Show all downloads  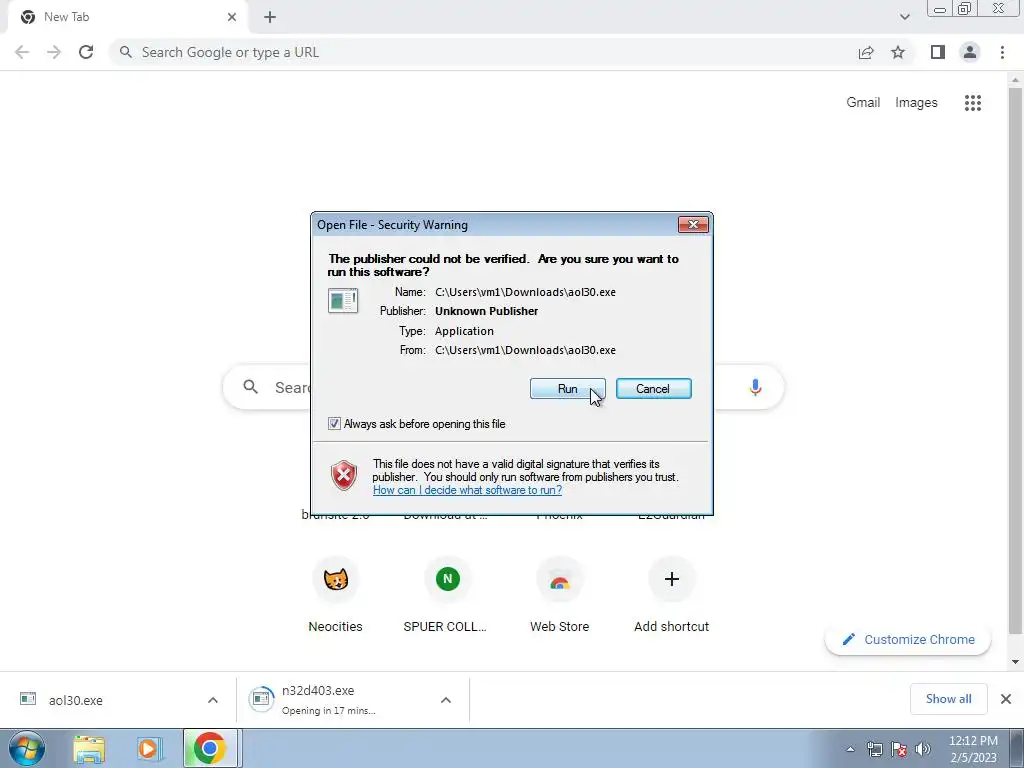click(948, 699)
